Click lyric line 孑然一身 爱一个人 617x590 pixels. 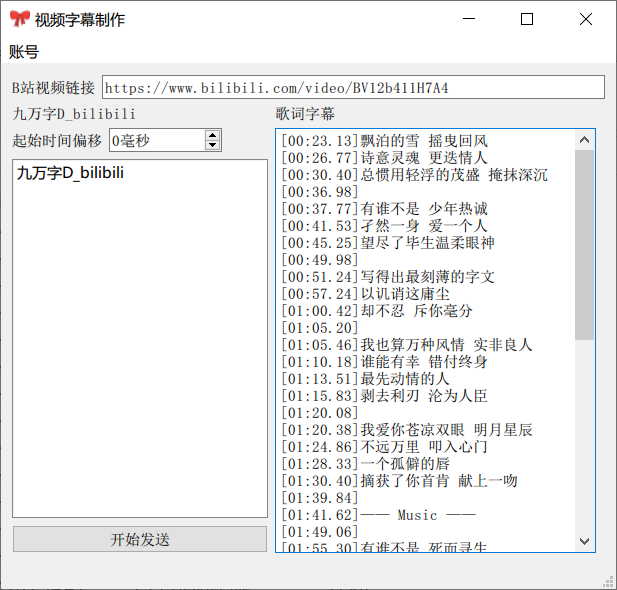[x=384, y=226]
